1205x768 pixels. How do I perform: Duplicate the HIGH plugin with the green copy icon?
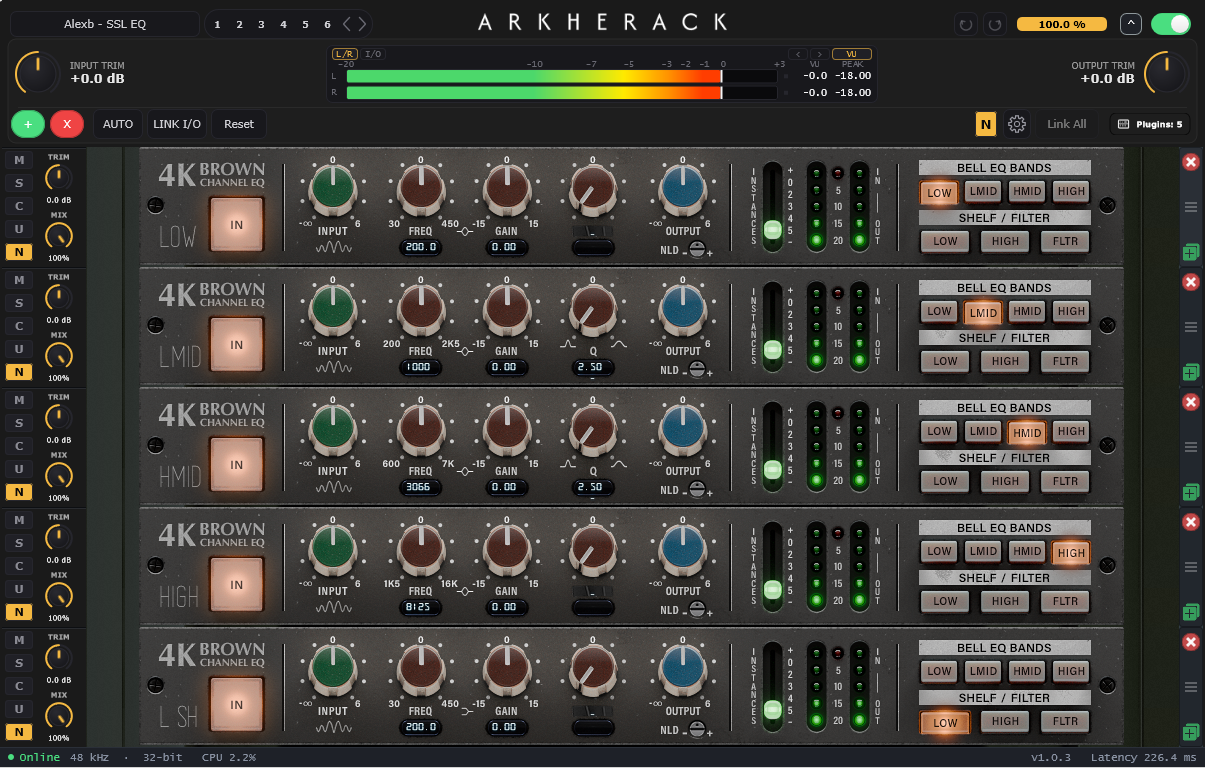pos(1190,612)
